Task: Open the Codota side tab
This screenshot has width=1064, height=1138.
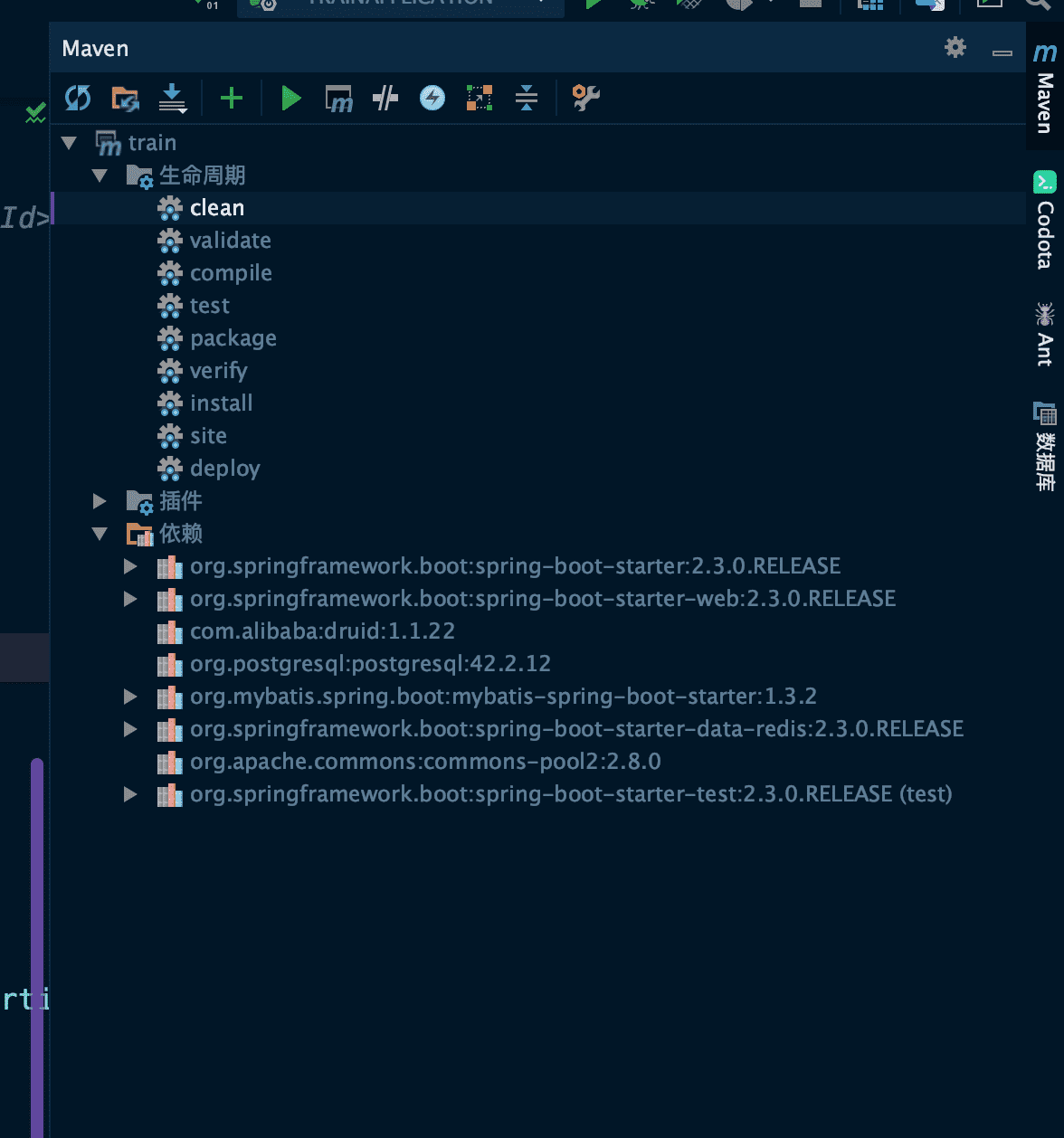Action: (x=1045, y=221)
